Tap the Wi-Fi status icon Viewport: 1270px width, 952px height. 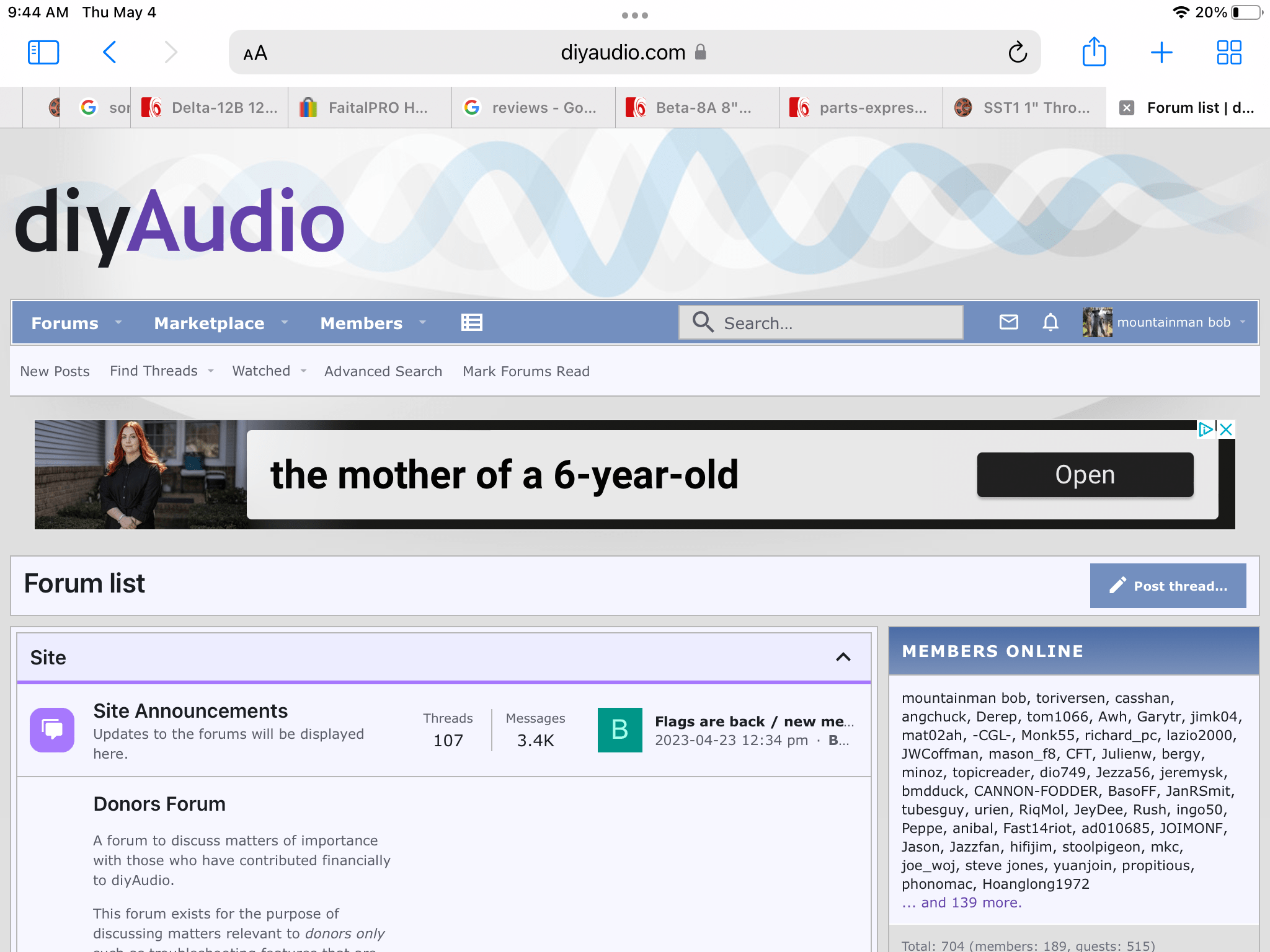tap(1181, 12)
